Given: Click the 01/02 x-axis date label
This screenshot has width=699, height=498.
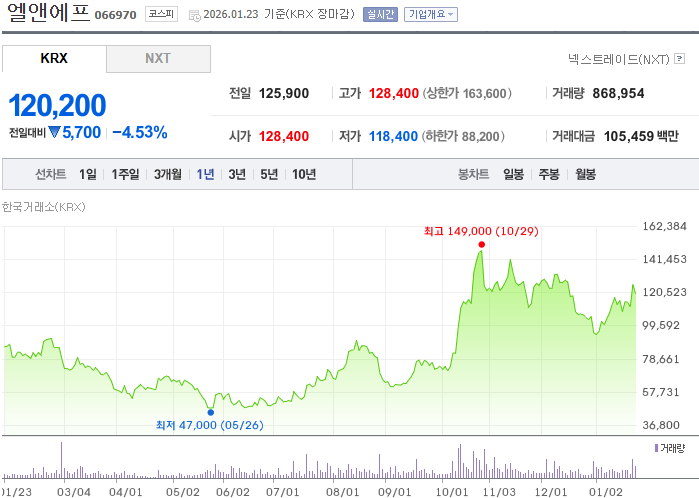Looking at the screenshot, I should (x=606, y=492).
